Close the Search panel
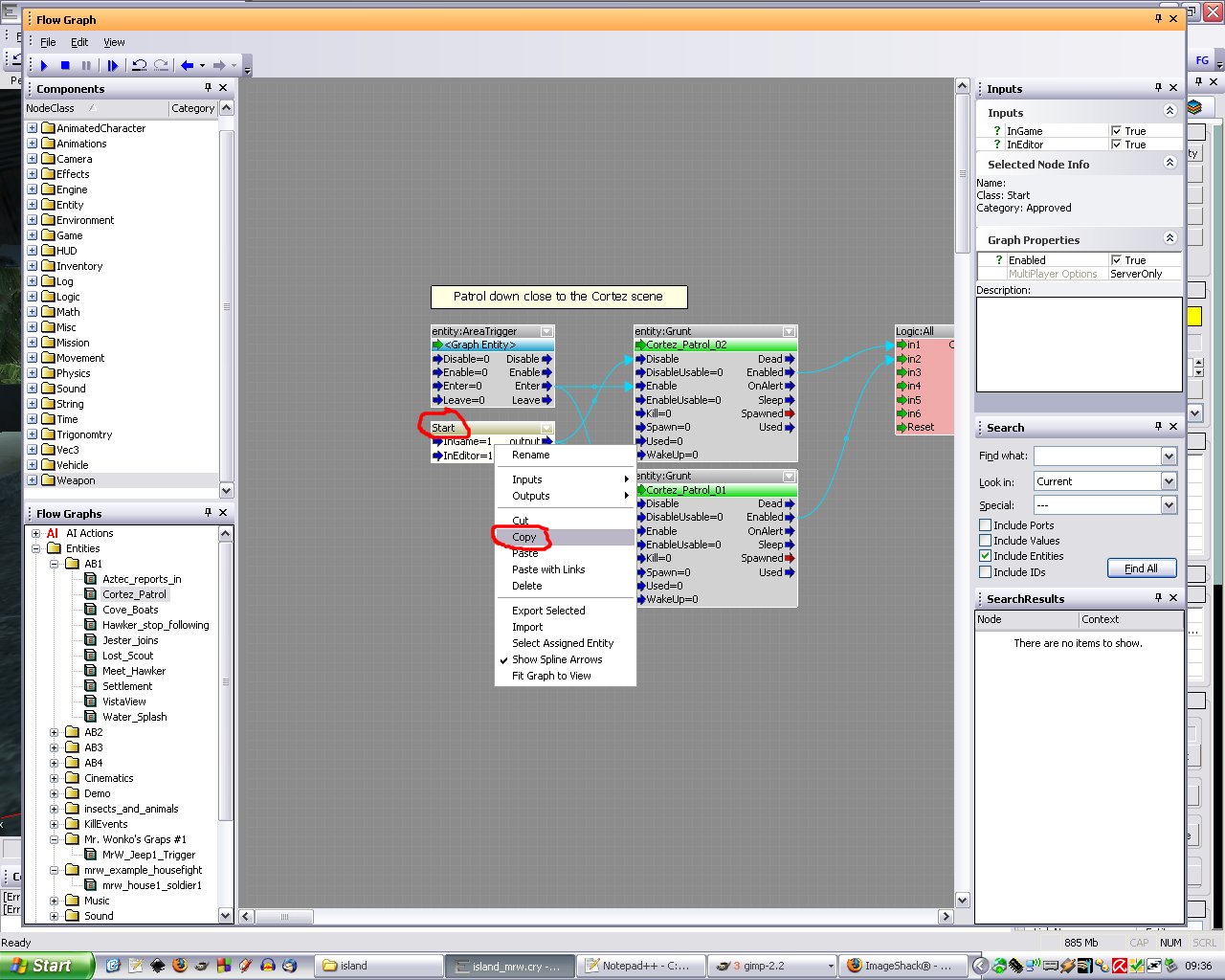The height and width of the screenshot is (980, 1225). click(1173, 427)
